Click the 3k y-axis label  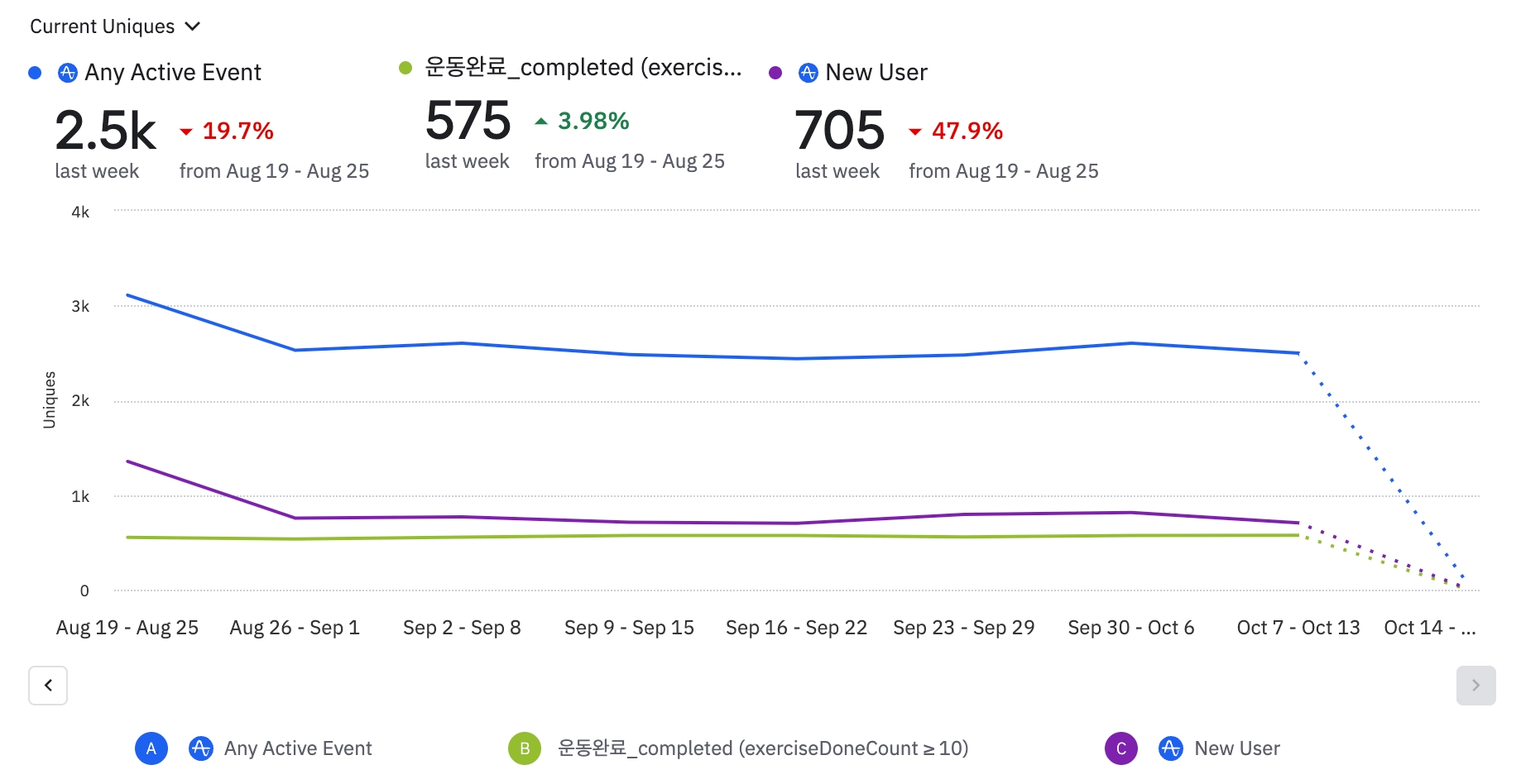tap(80, 306)
